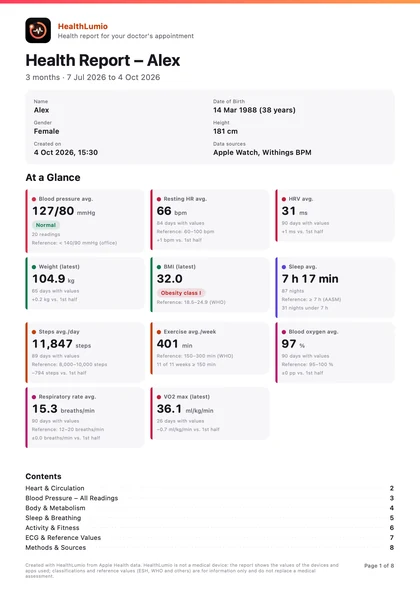Click 'Reference: 18.5–24.9 (WHO)' text

[x=191, y=302]
